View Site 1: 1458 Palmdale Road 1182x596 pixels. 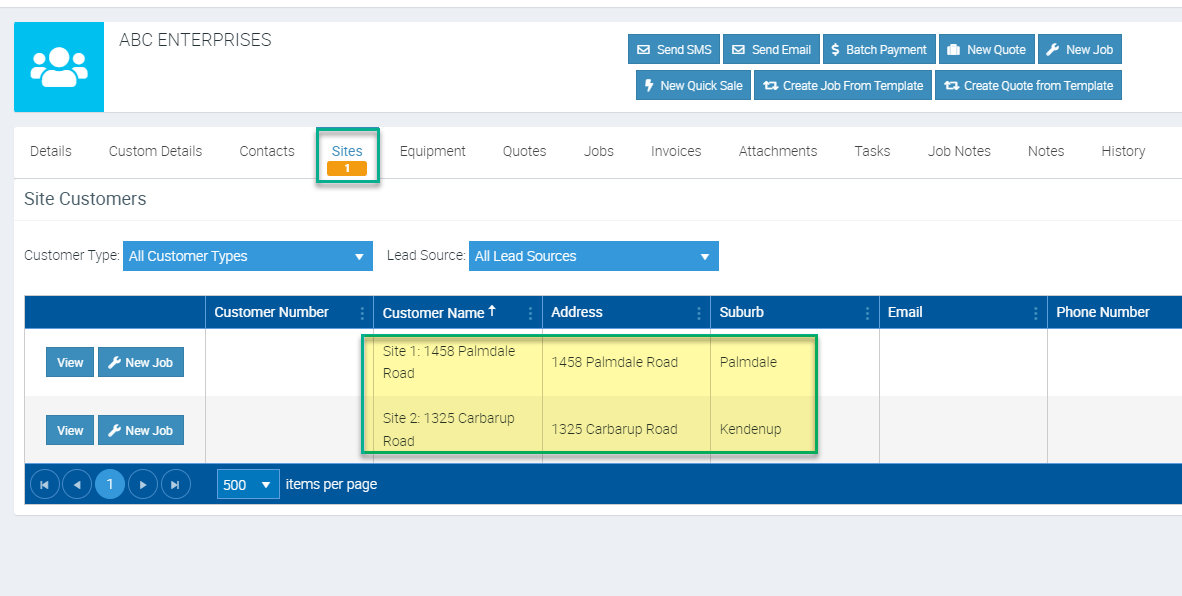tap(70, 363)
